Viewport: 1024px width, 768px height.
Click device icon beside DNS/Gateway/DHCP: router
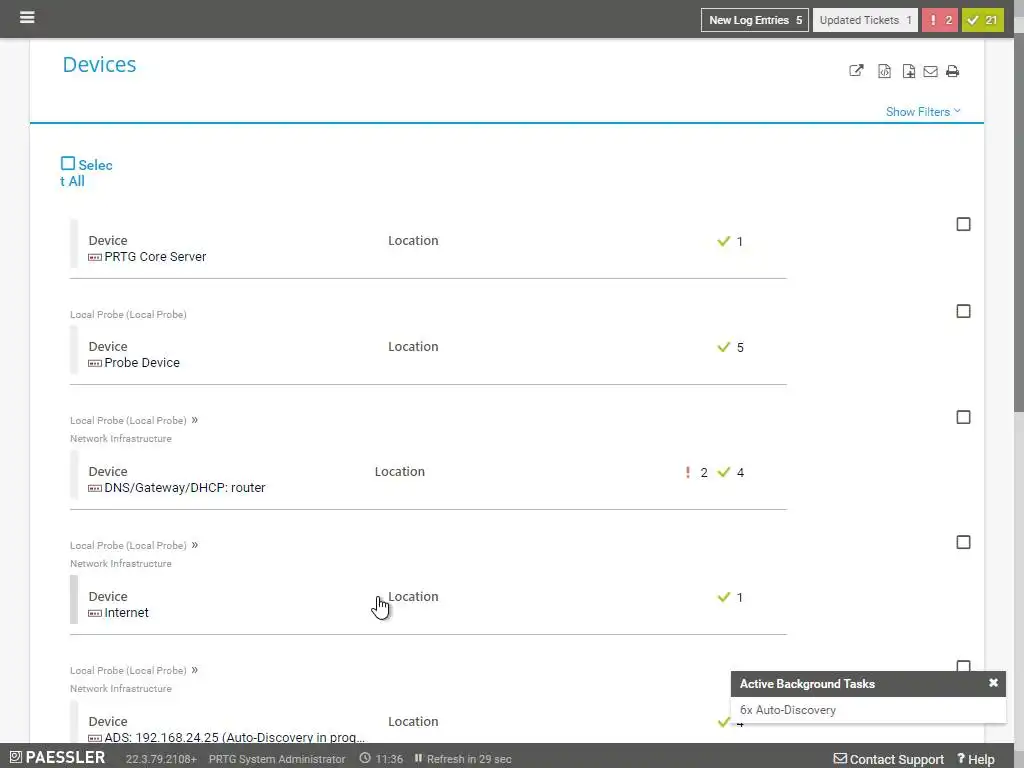click(x=95, y=488)
